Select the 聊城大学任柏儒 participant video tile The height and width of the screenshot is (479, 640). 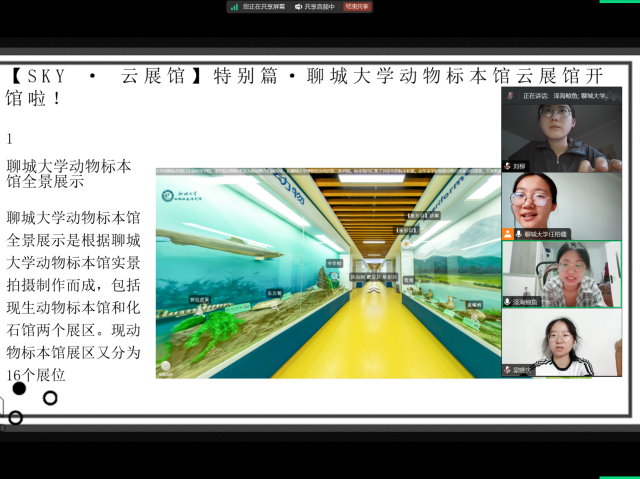(x=562, y=206)
